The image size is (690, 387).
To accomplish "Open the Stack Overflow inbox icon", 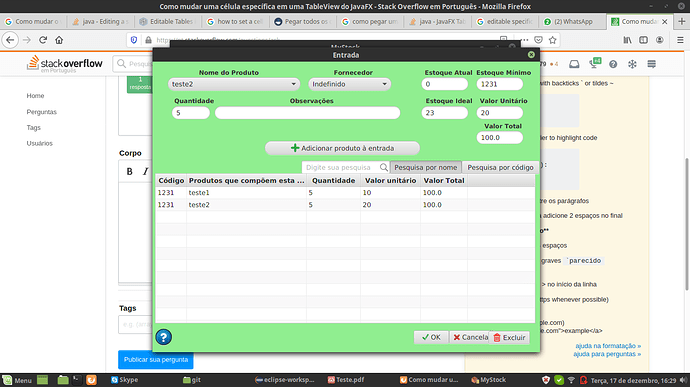I will tap(574, 64).
